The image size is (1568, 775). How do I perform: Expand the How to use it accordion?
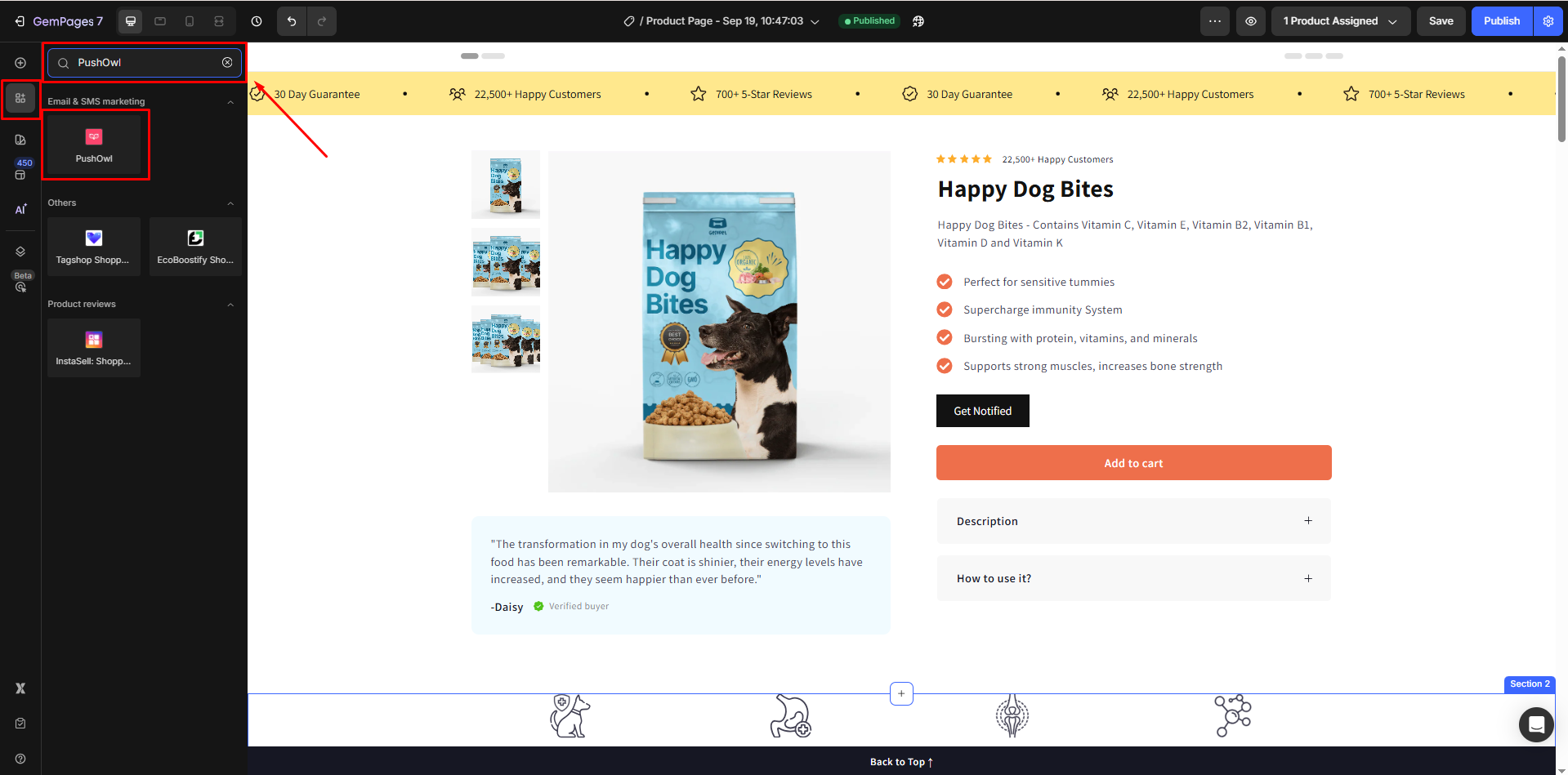[1133, 578]
